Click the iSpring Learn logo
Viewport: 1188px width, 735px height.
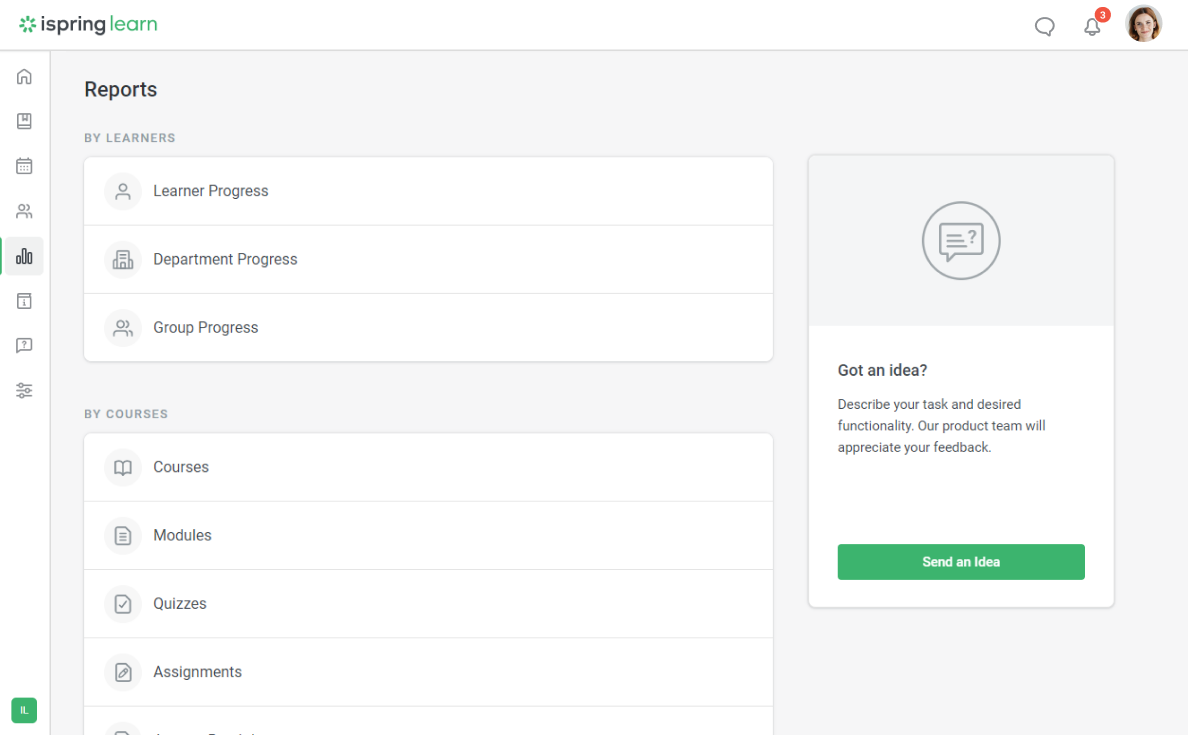coord(88,24)
